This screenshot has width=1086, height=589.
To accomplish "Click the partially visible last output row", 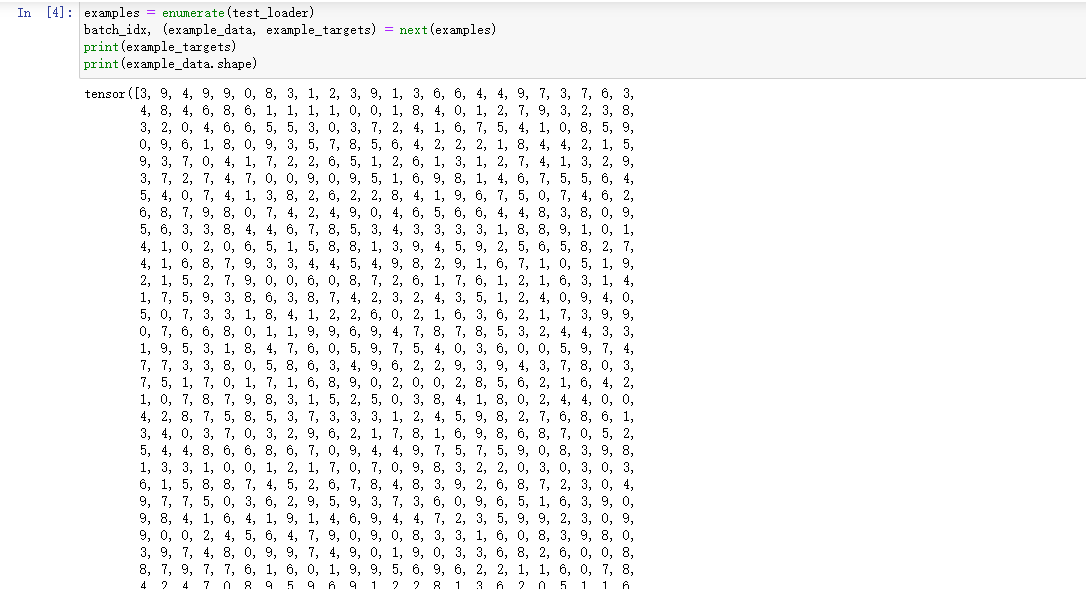I will point(385,585).
